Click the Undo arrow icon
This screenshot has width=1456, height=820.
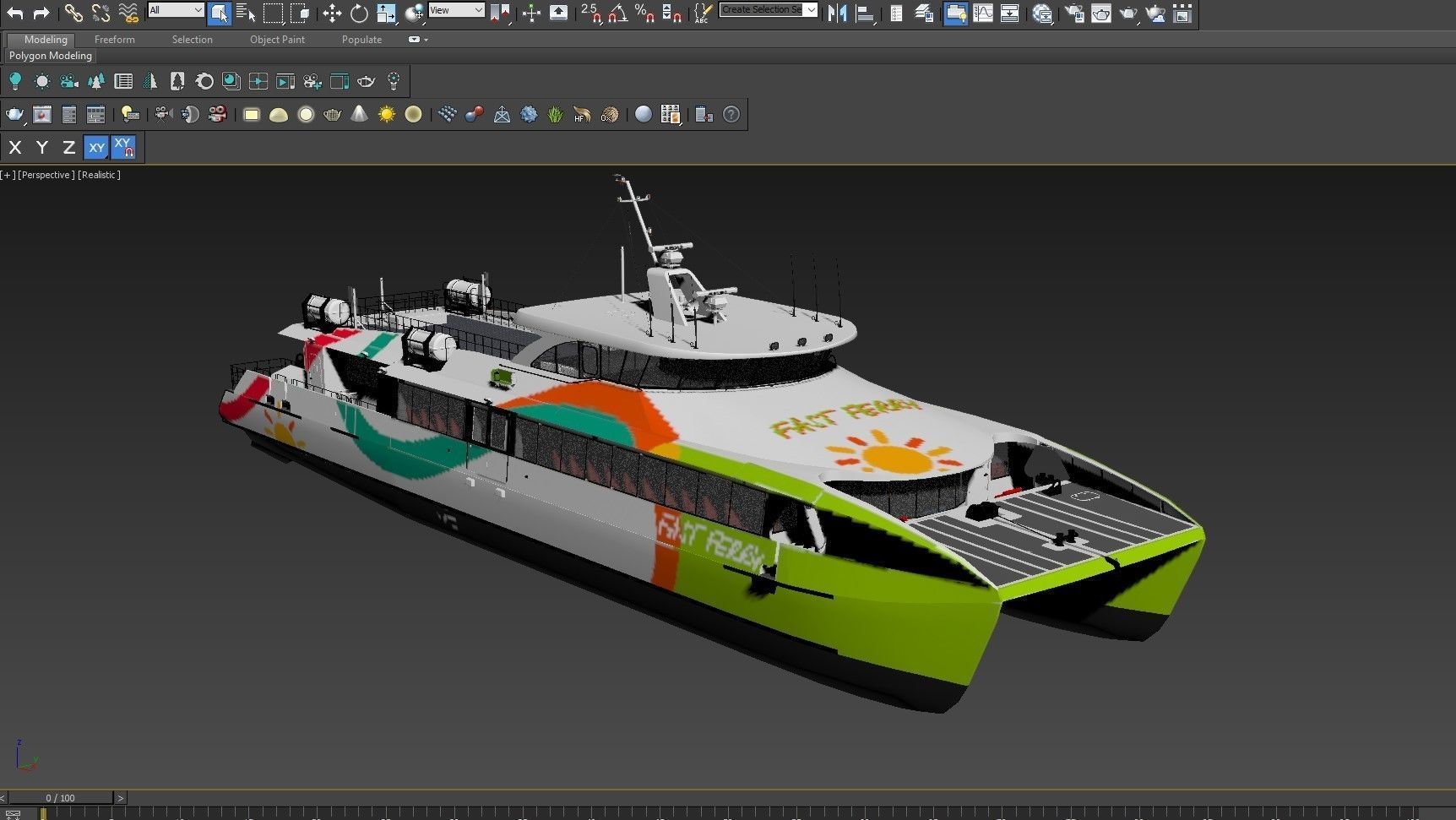(x=14, y=13)
